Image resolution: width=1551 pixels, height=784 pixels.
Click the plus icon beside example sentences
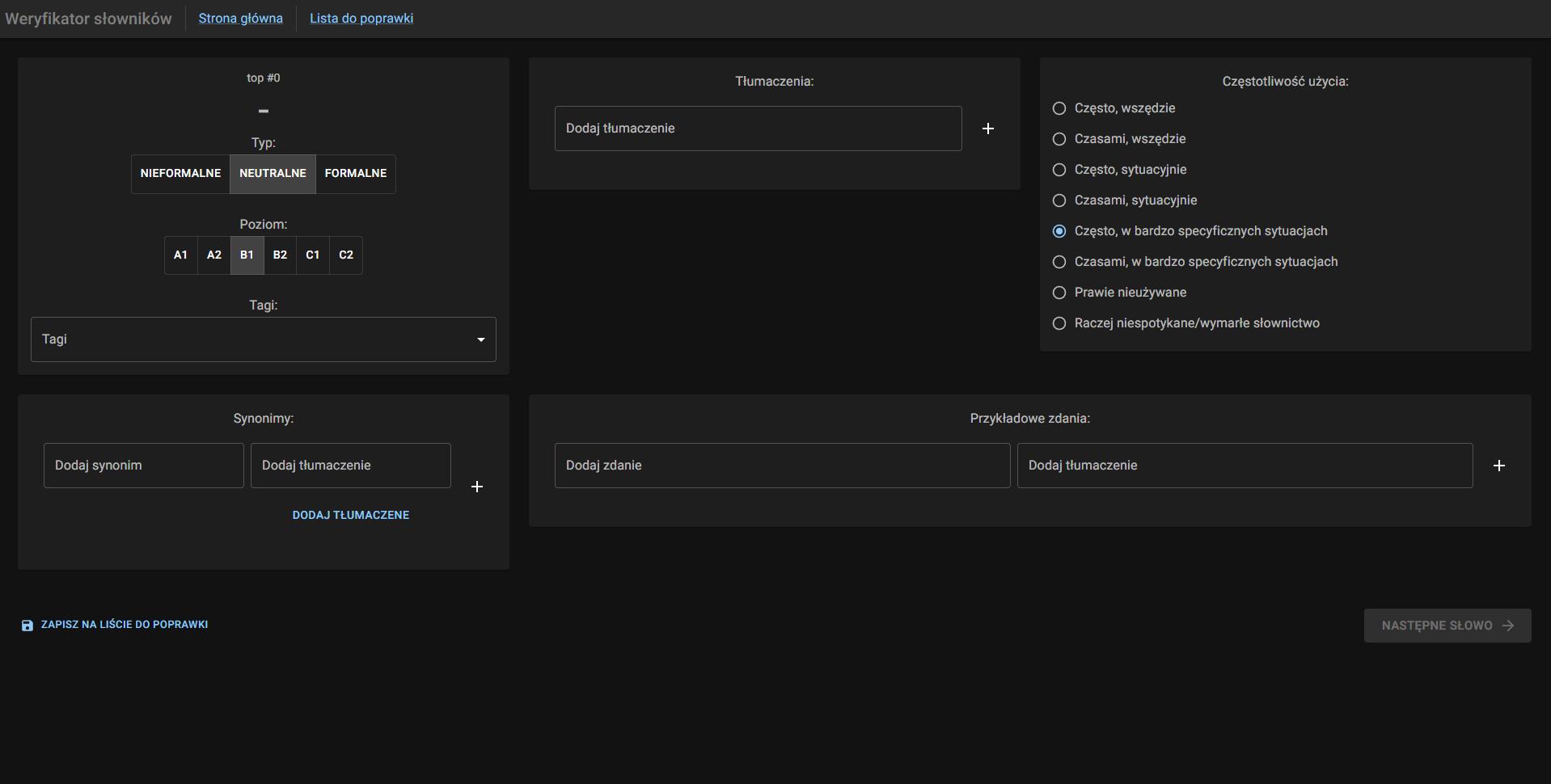click(1498, 466)
